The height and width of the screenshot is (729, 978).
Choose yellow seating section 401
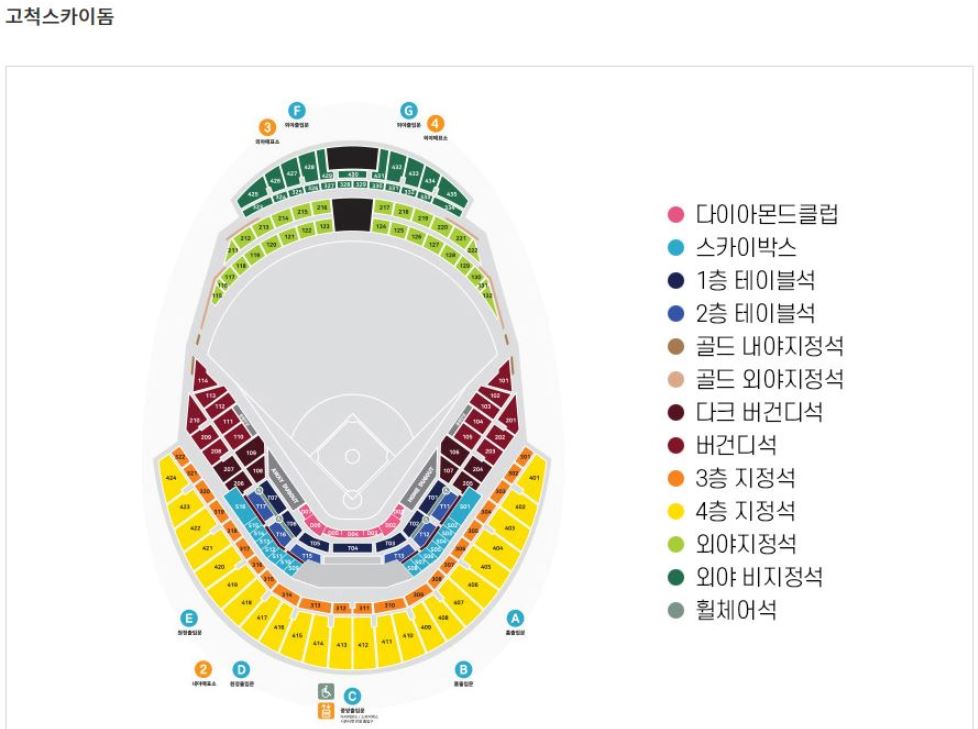click(534, 478)
